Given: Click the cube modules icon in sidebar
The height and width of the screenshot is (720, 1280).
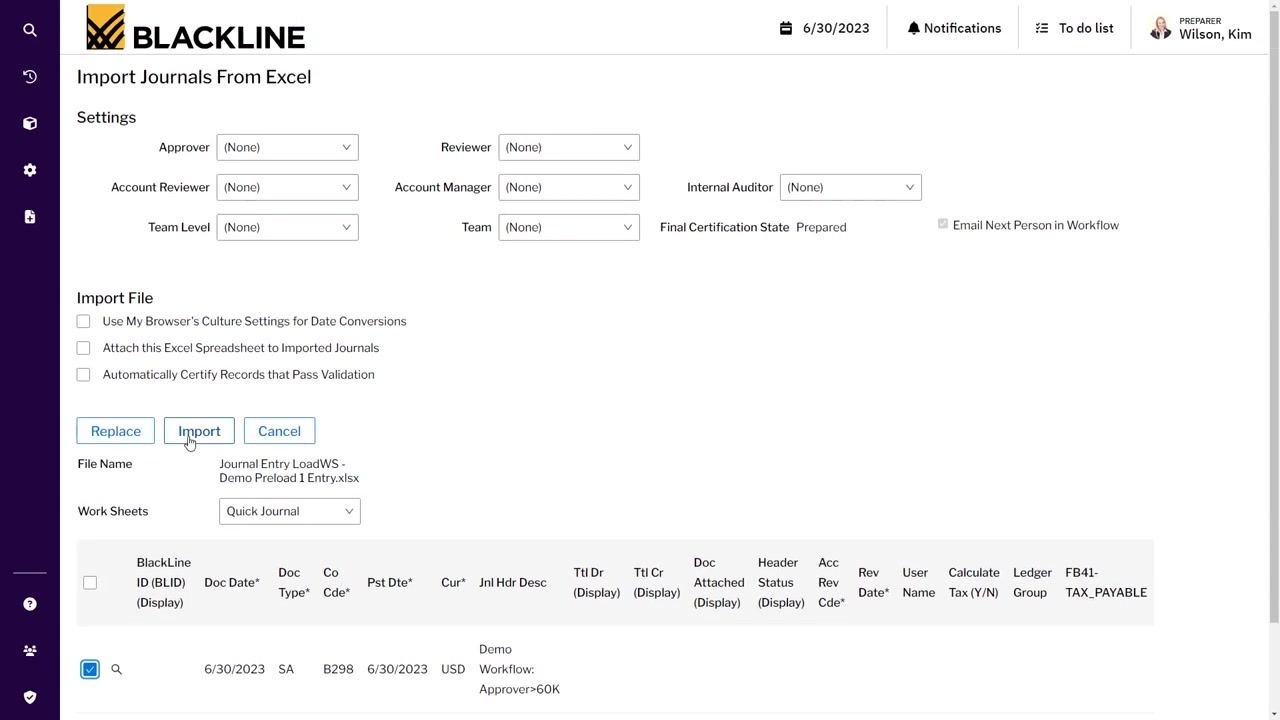Looking at the screenshot, I should point(30,123).
